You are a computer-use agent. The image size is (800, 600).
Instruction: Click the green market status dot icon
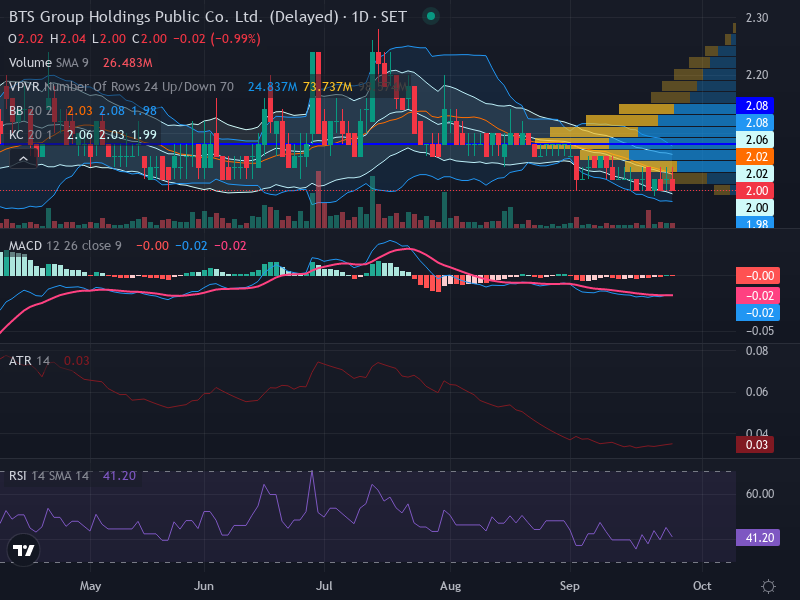tap(431, 16)
